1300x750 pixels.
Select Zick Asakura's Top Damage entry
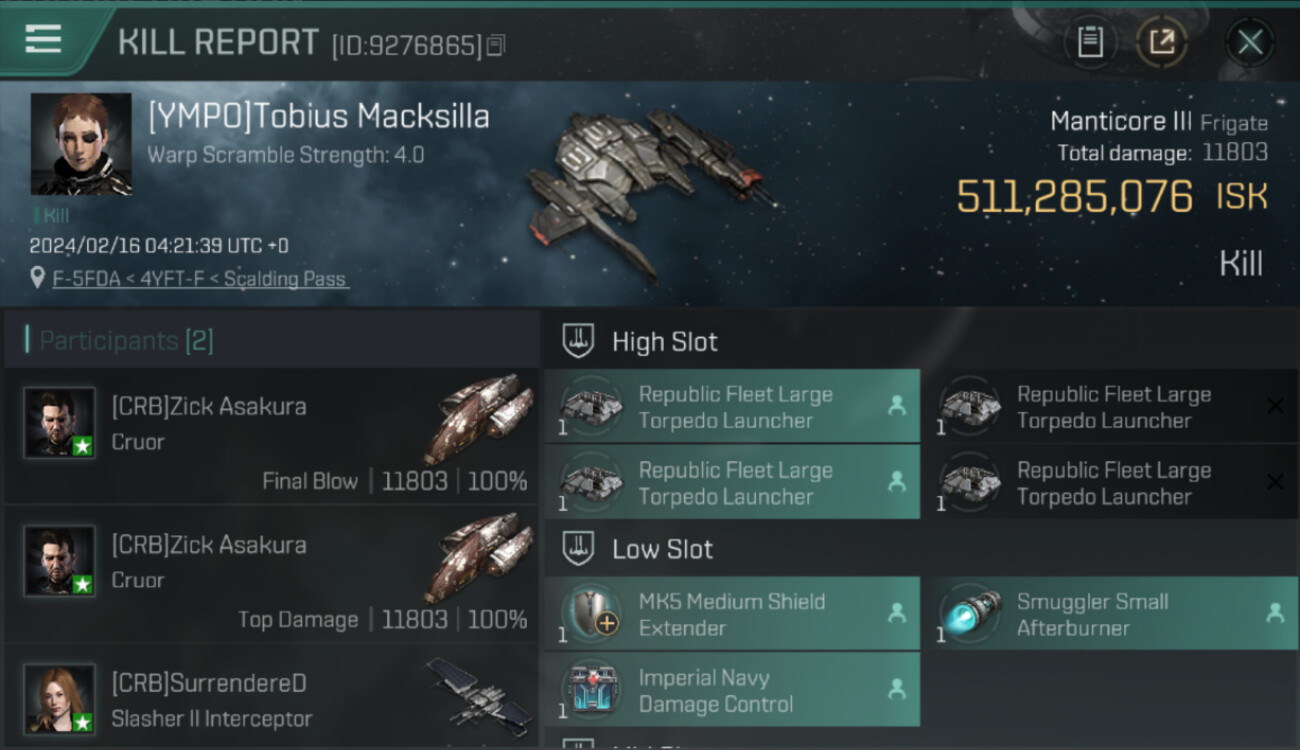271,574
